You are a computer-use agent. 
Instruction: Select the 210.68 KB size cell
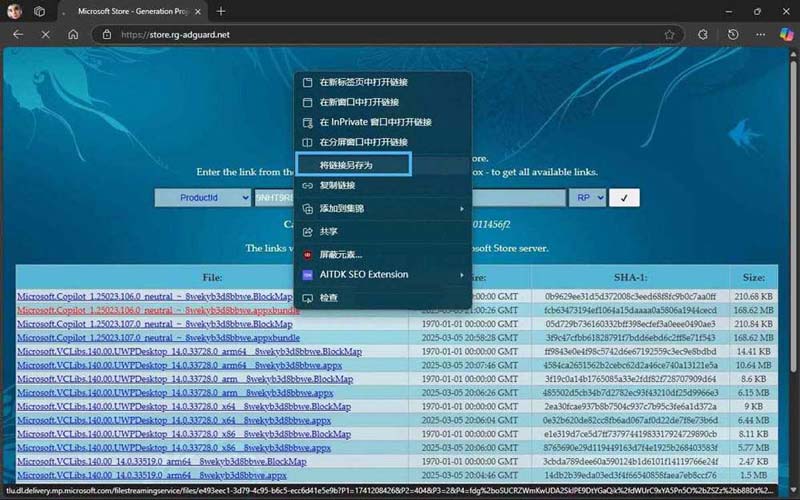(x=754, y=296)
